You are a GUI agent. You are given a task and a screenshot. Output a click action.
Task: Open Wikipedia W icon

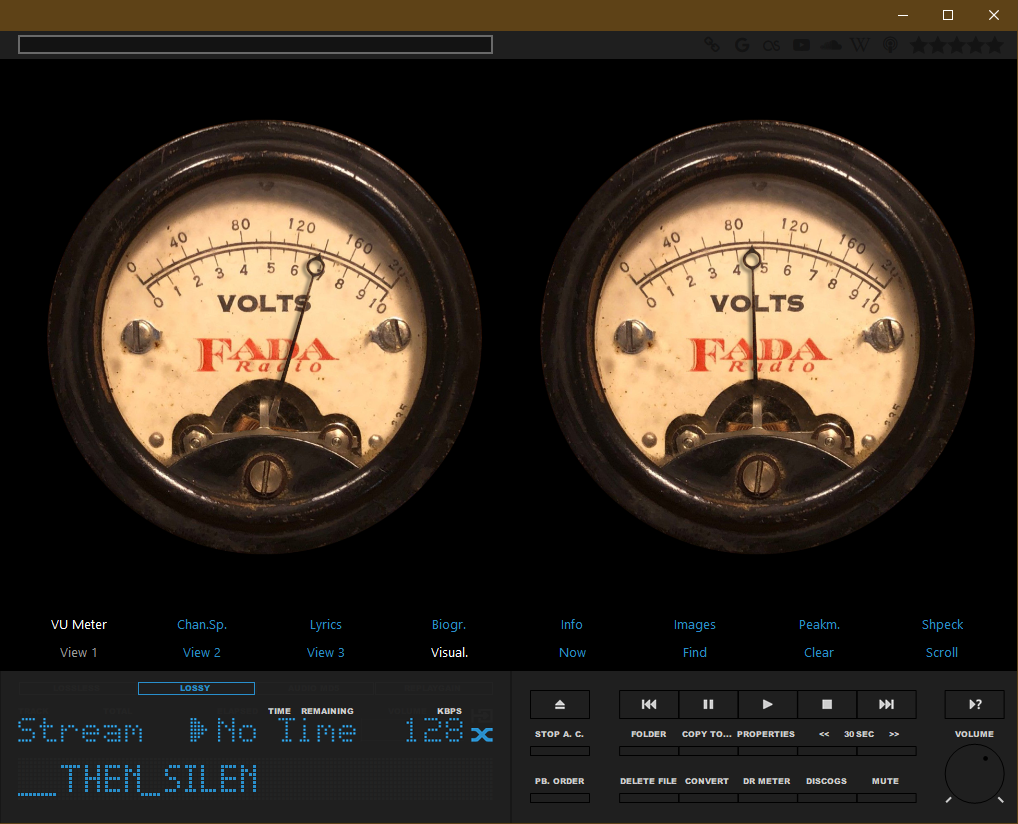click(x=860, y=45)
